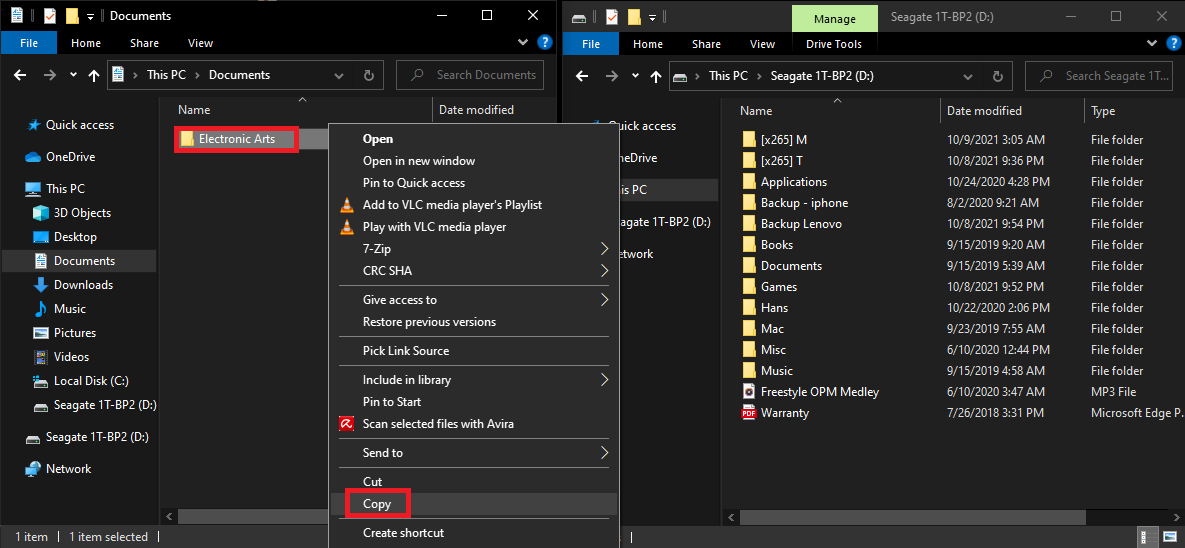This screenshot has width=1185, height=548.
Task: Click the Music note icon in left sidebar
Action: (x=41, y=309)
